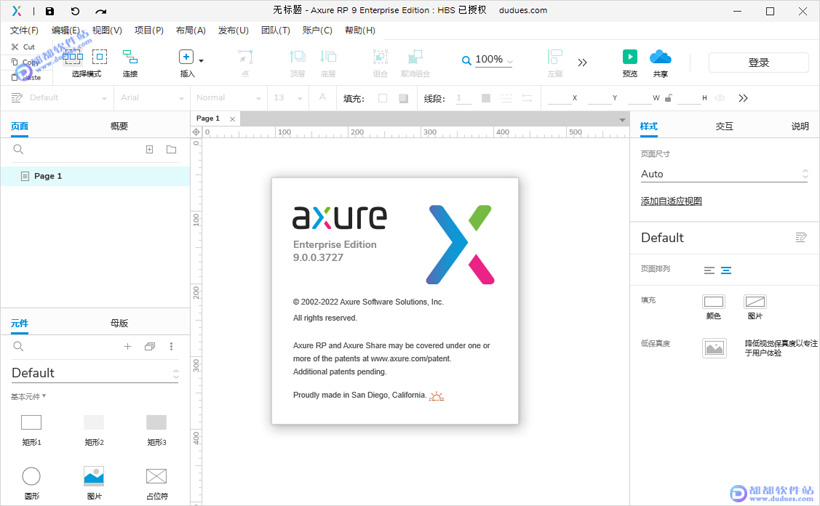Viewport: 820px width, 506px height.
Task: Open the Normal font weight dropdown
Action: [227, 98]
